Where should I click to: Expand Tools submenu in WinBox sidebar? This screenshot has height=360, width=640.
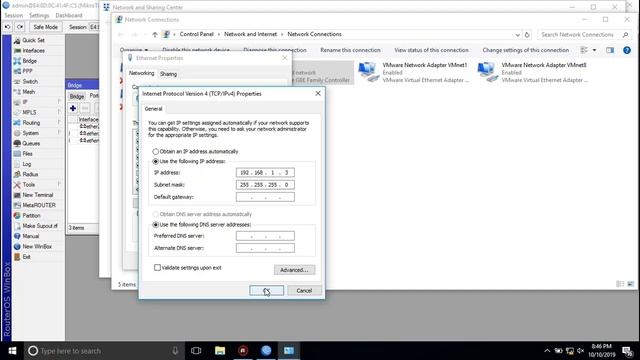pyautogui.click(x=59, y=184)
